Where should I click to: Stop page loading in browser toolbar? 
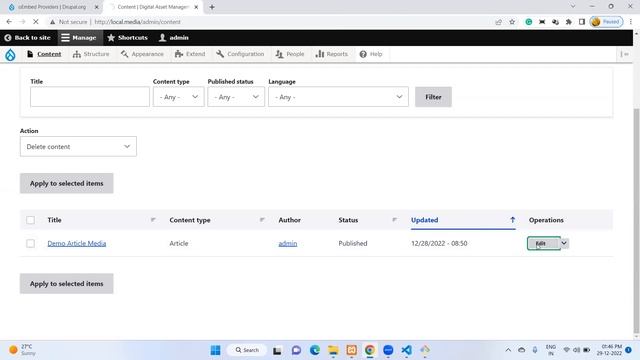(36, 22)
